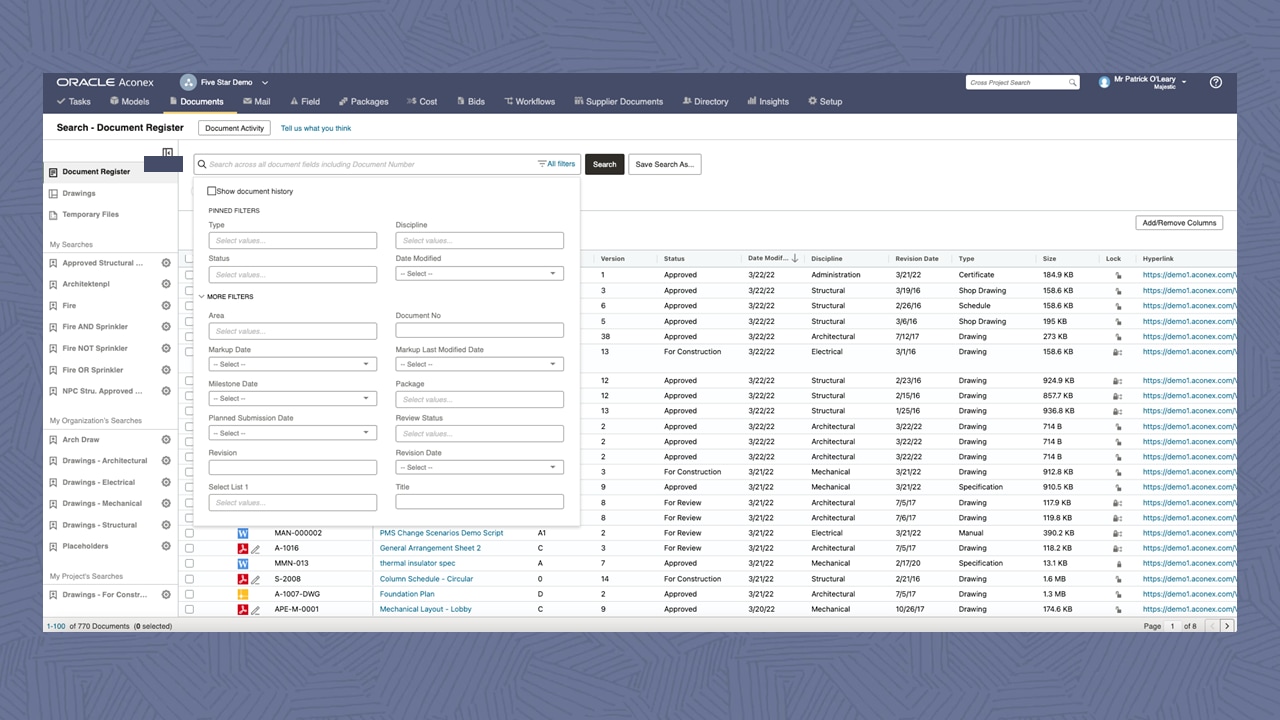The image size is (1280, 720).
Task: Click the Cross Project Search magnifier icon
Action: click(1072, 83)
